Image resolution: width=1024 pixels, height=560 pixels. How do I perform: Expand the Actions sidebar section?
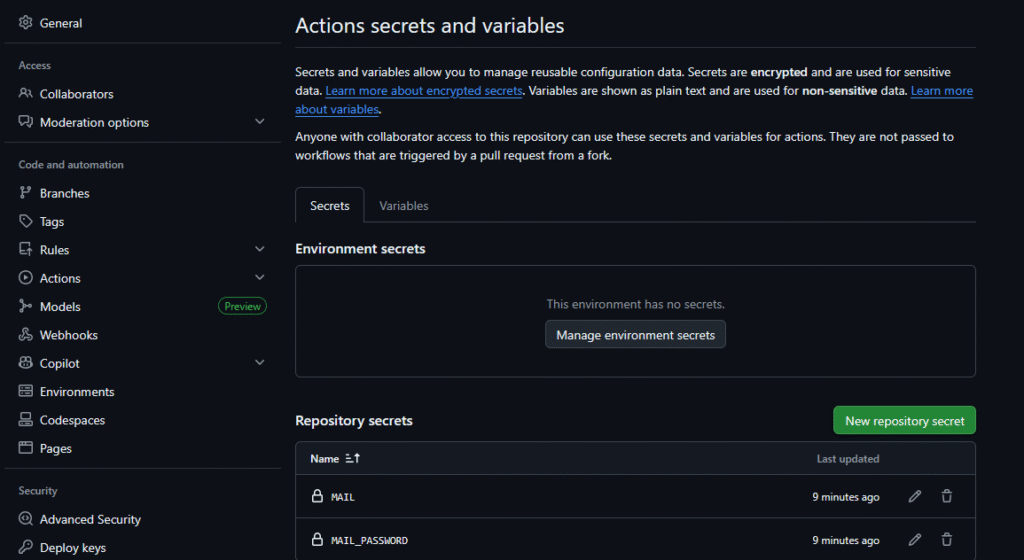coord(259,278)
